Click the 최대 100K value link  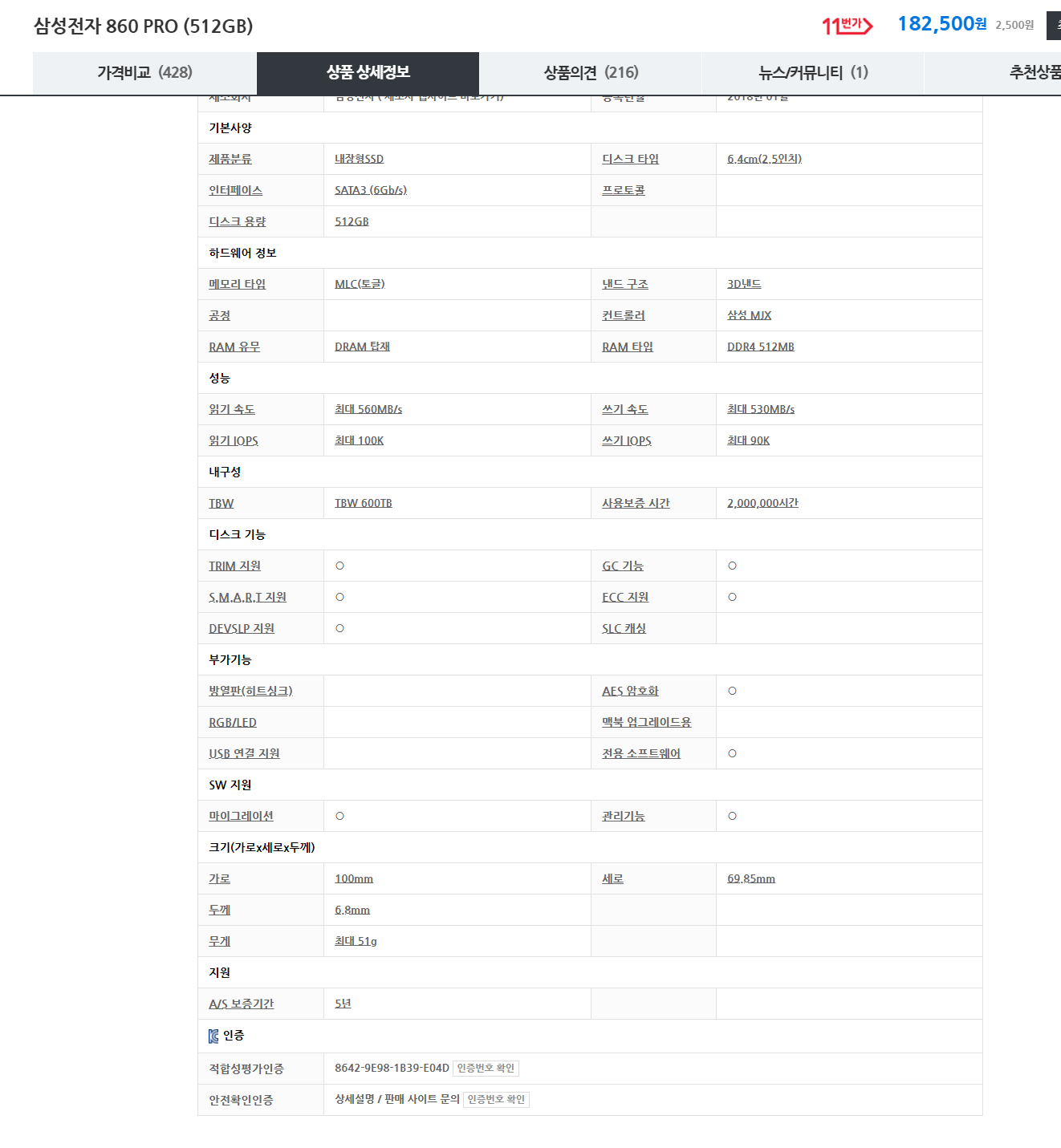pyautogui.click(x=359, y=440)
